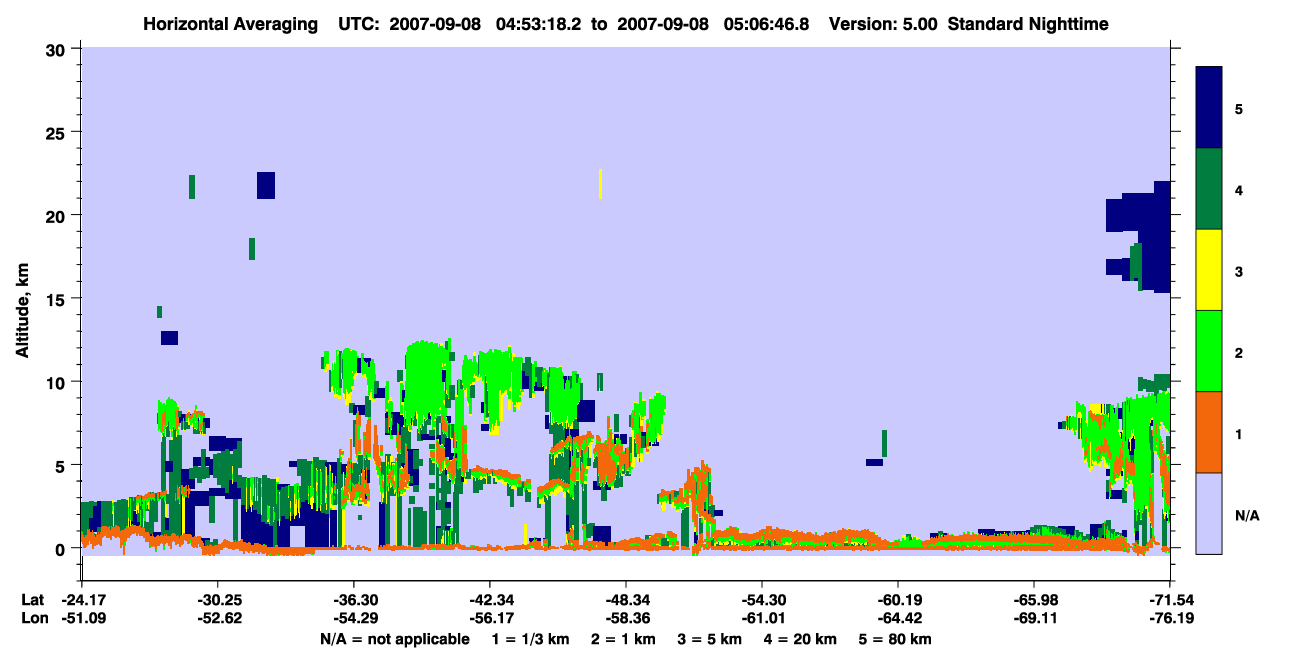This screenshot has height=667, width=1300.
Task: Click longitude value -58.36
Action: [x=625, y=618]
